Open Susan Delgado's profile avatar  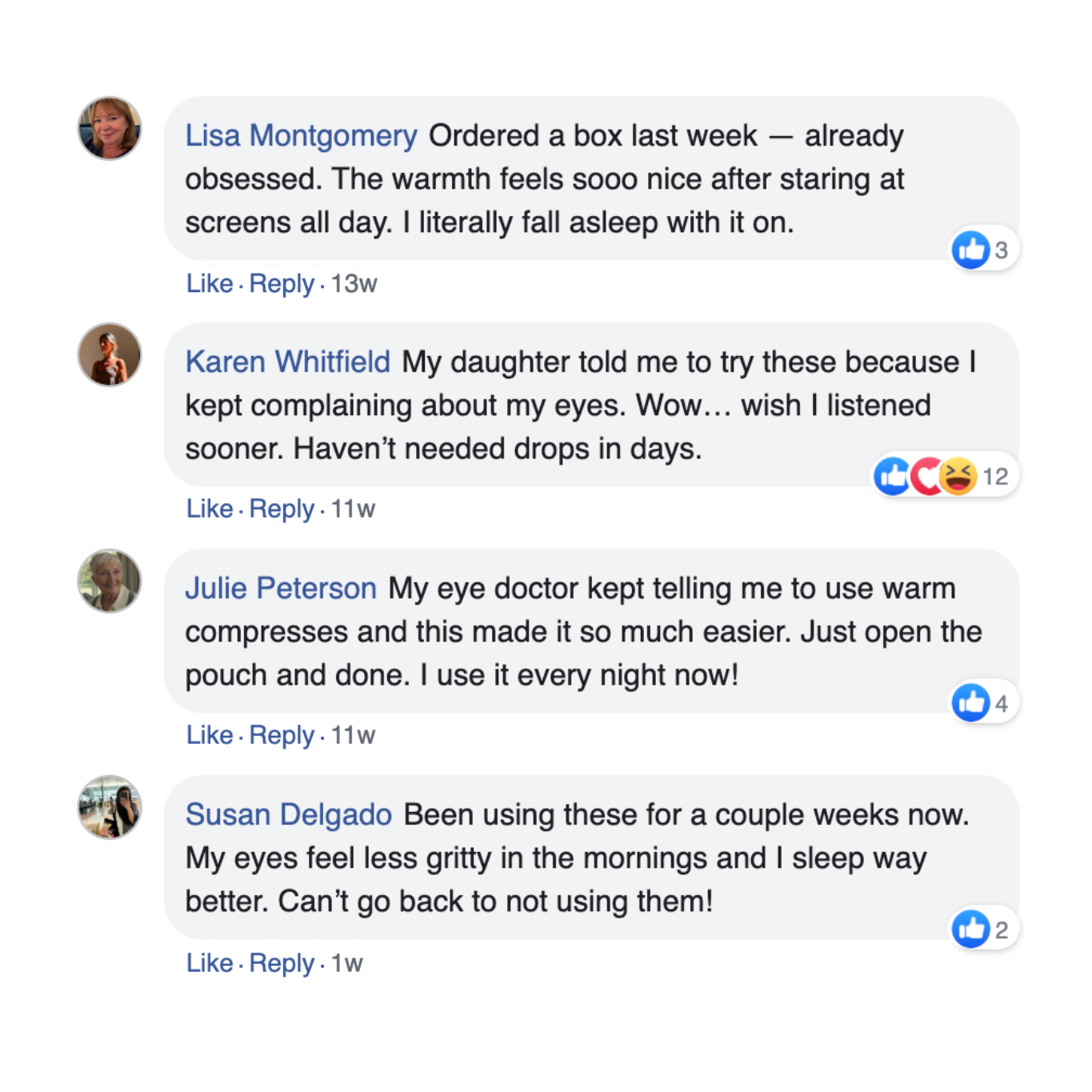tap(110, 807)
